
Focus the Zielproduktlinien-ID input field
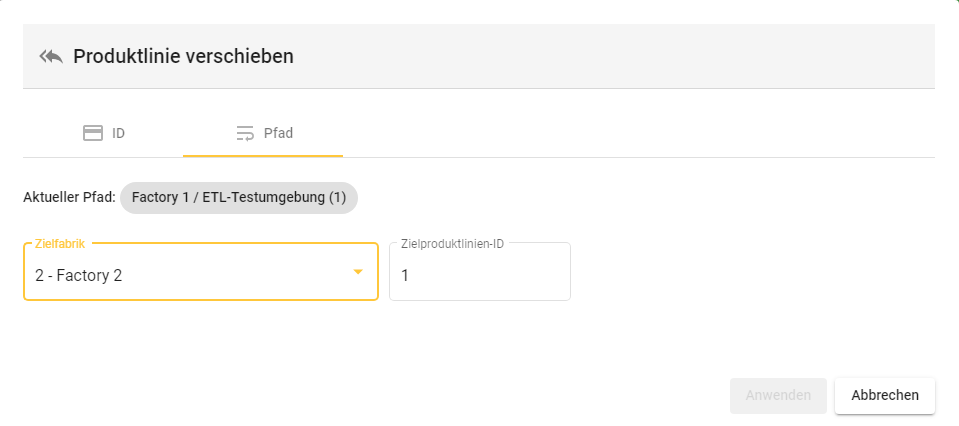[x=480, y=274]
